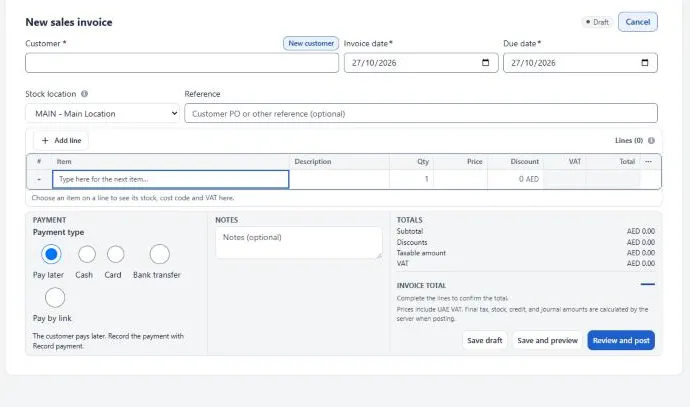Click the Save draft button

(x=484, y=340)
